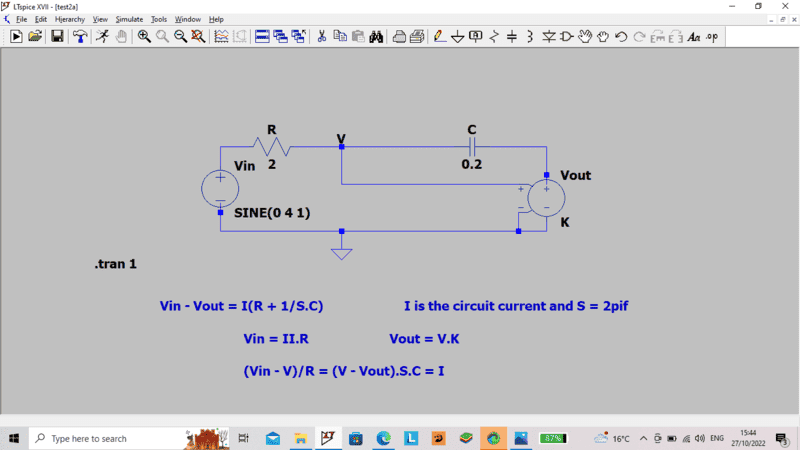The height and width of the screenshot is (450, 800).
Task: Select the Label Net tool
Action: tap(476, 37)
